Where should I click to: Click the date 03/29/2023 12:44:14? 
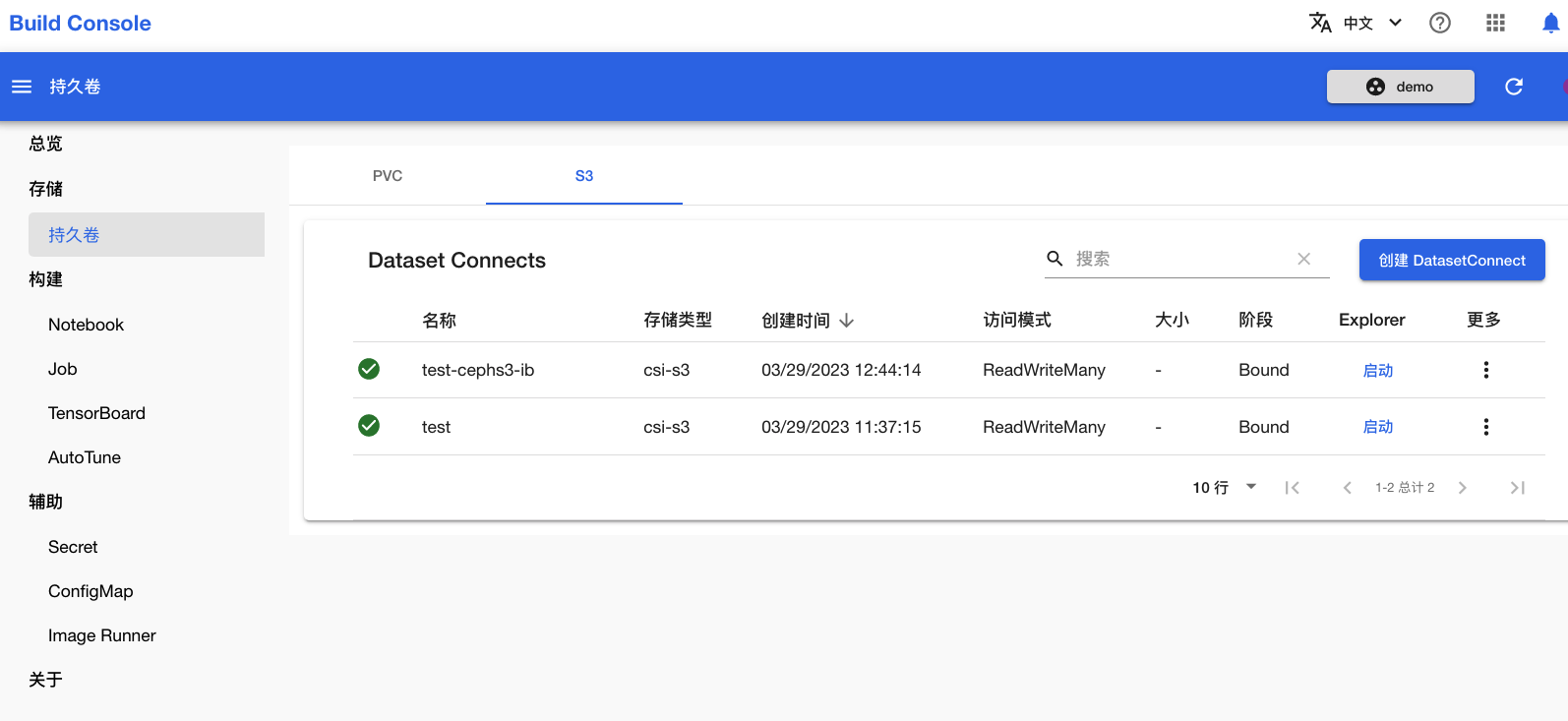[x=841, y=370]
